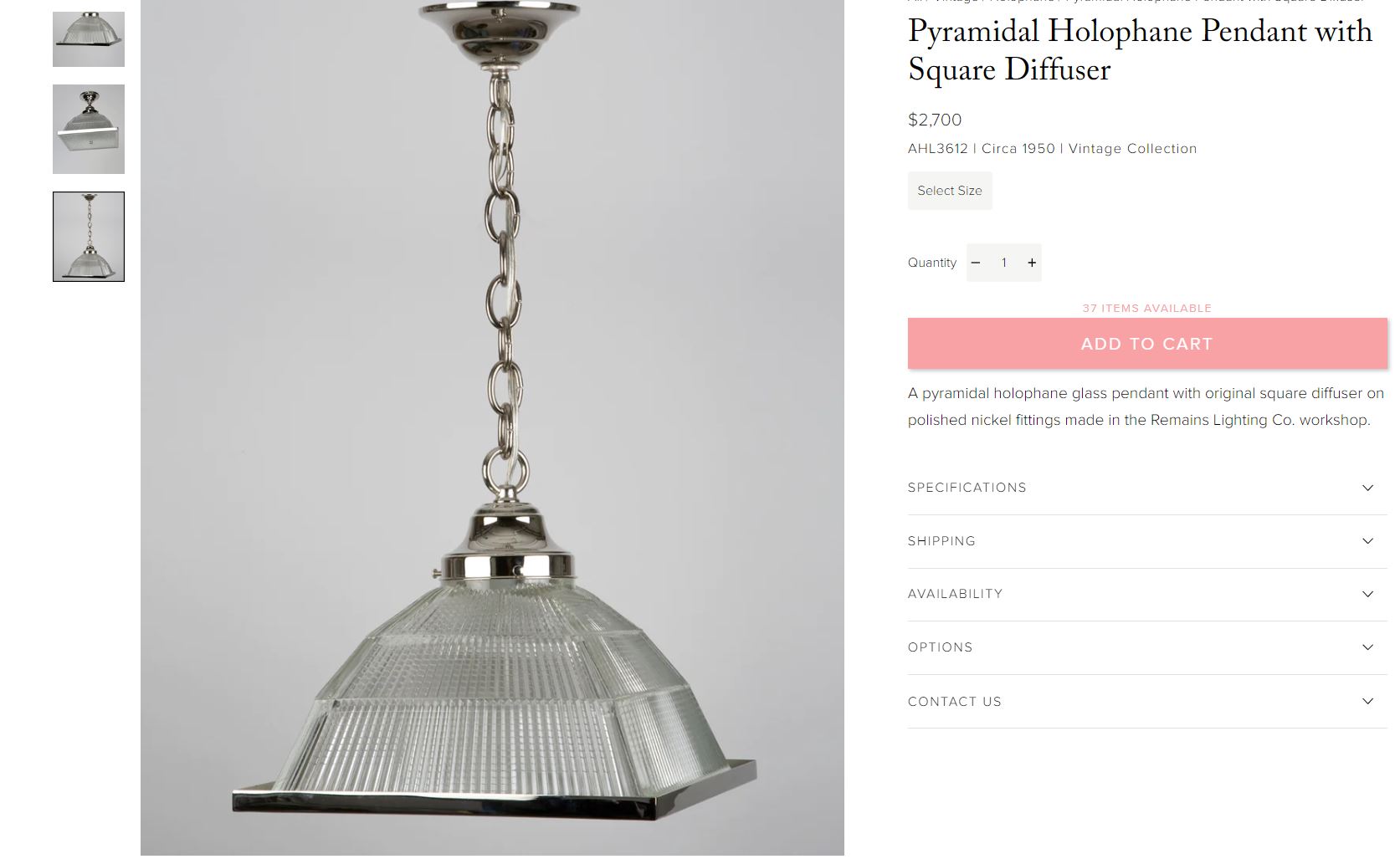1400x859 pixels.
Task: Expand the Availability section chevron
Action: pos(1367,594)
